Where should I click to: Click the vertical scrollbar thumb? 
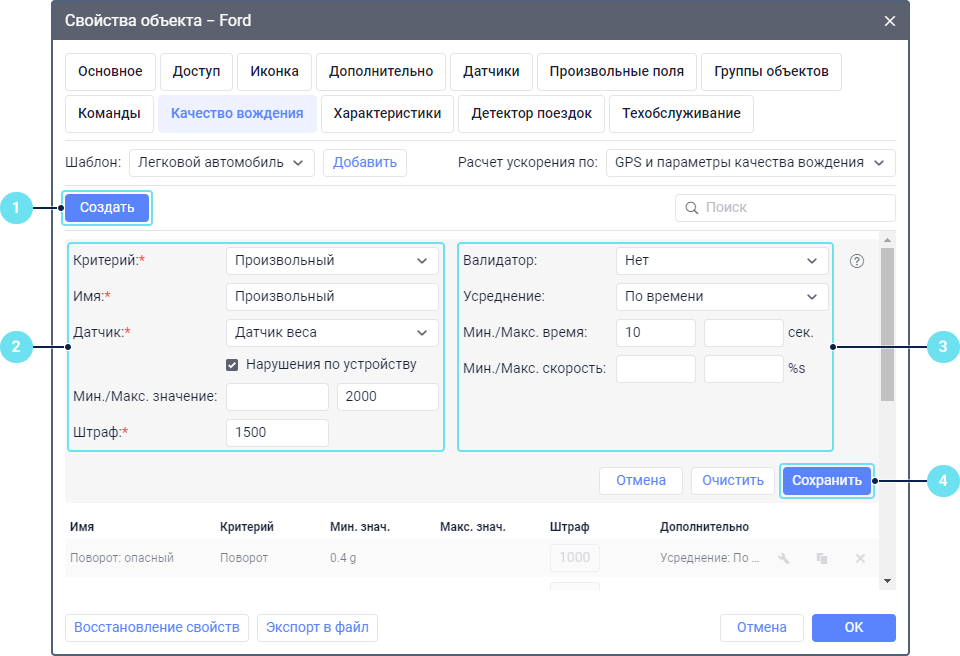tap(887, 324)
